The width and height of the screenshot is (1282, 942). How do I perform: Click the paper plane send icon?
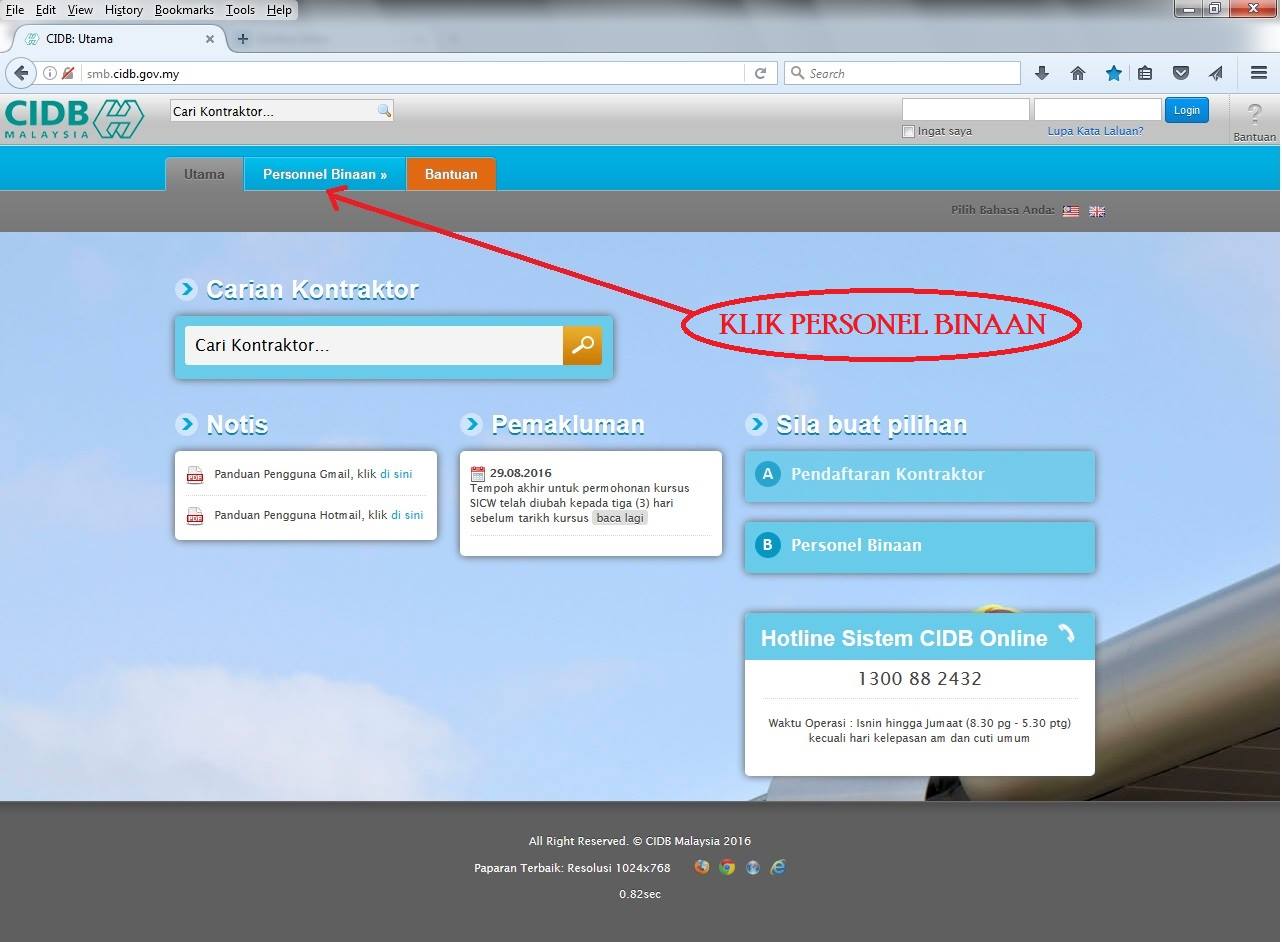pyautogui.click(x=1216, y=73)
